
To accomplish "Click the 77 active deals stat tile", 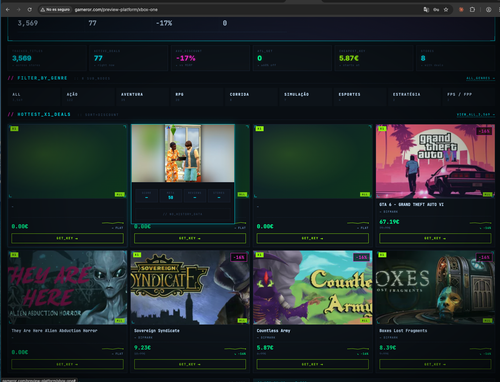I will (129, 58).
